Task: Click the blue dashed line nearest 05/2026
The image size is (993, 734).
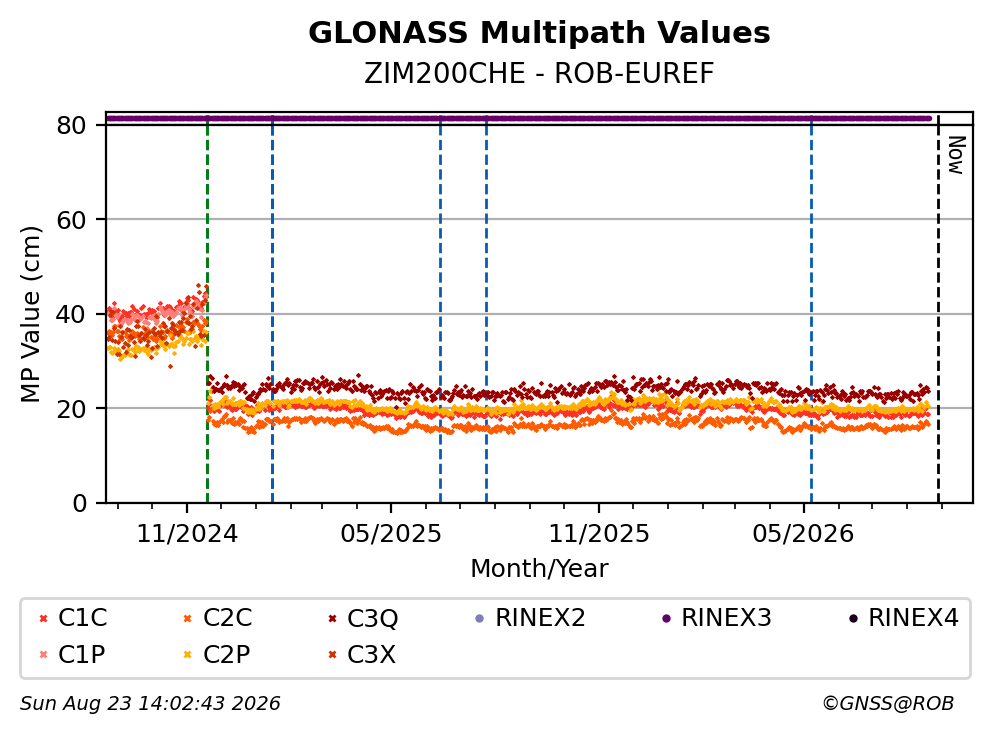Action: tap(811, 308)
